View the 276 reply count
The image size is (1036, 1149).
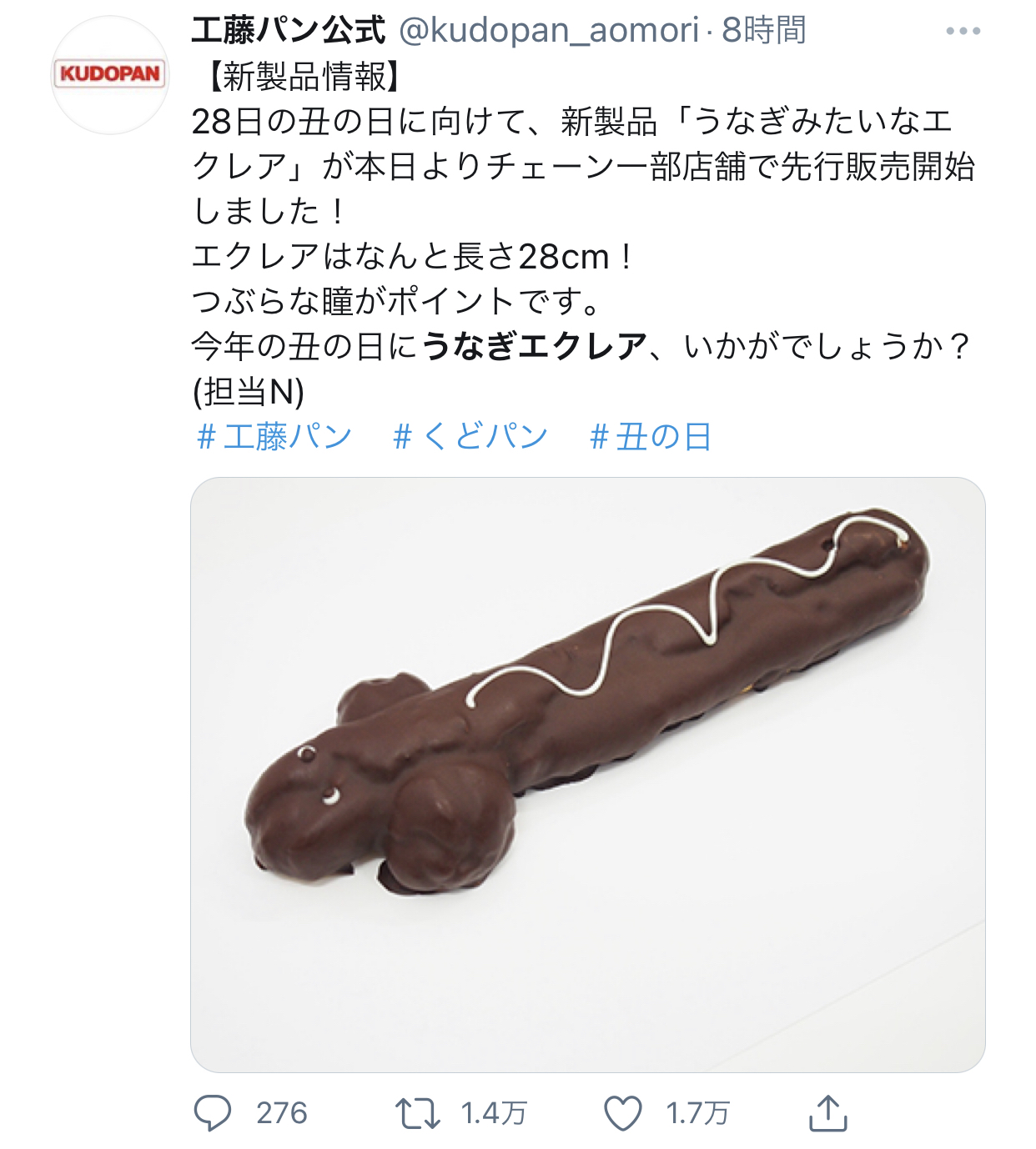point(282,1114)
